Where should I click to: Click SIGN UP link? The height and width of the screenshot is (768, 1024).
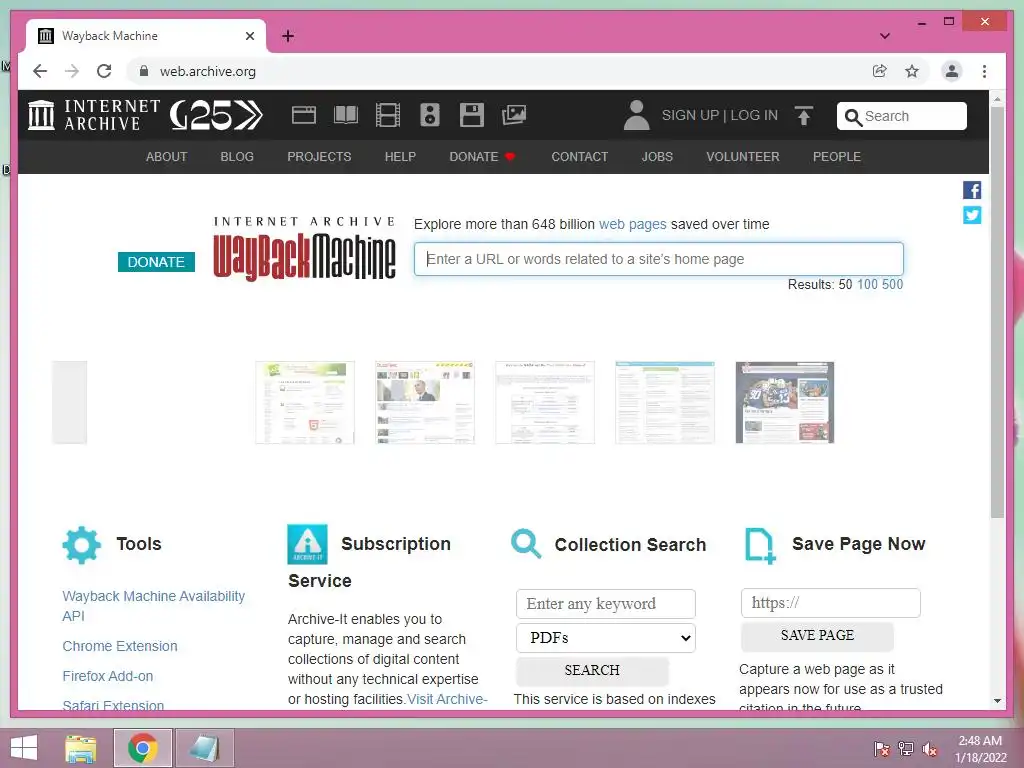point(690,116)
